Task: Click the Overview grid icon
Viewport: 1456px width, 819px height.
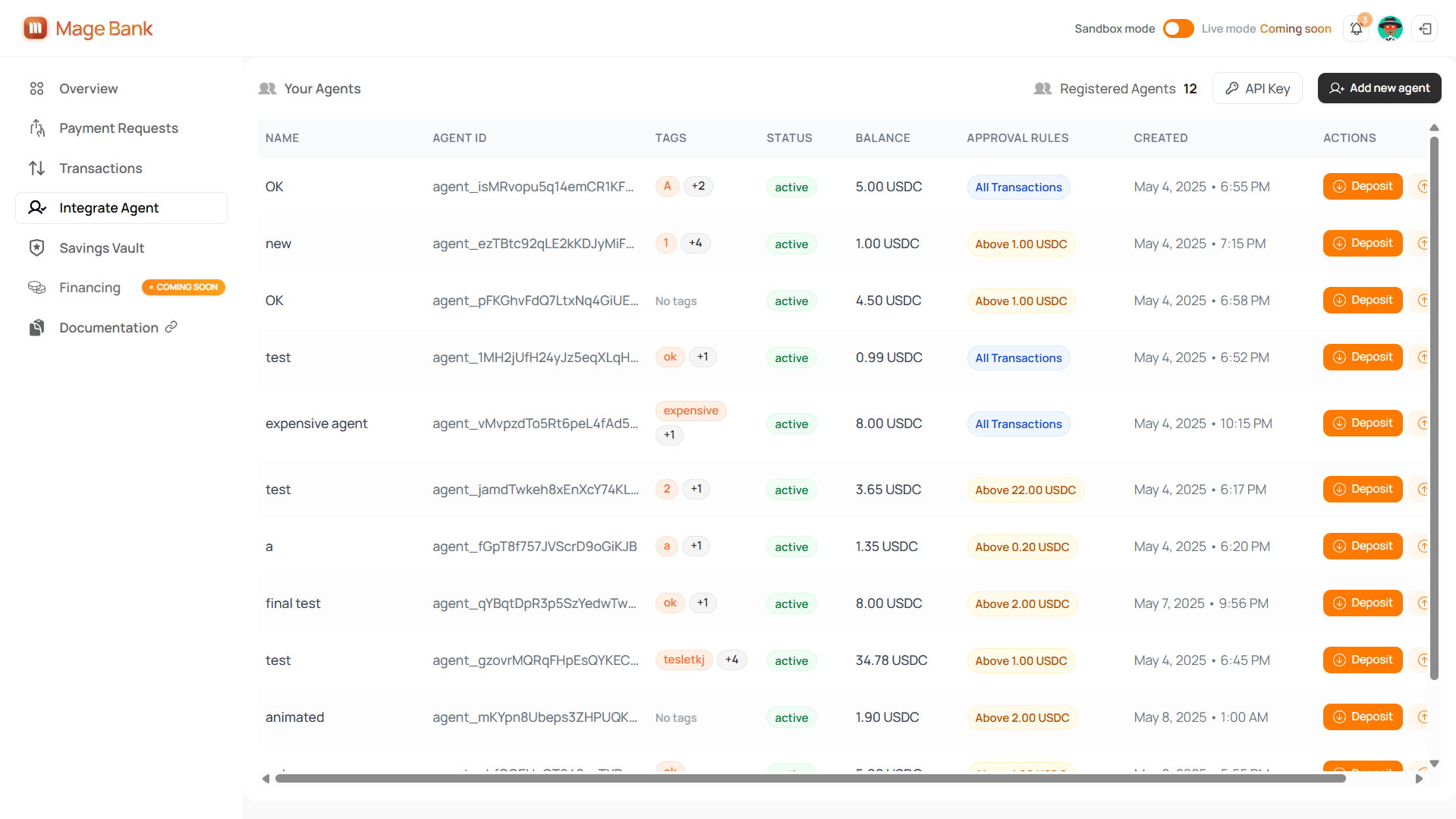Action: click(x=36, y=89)
